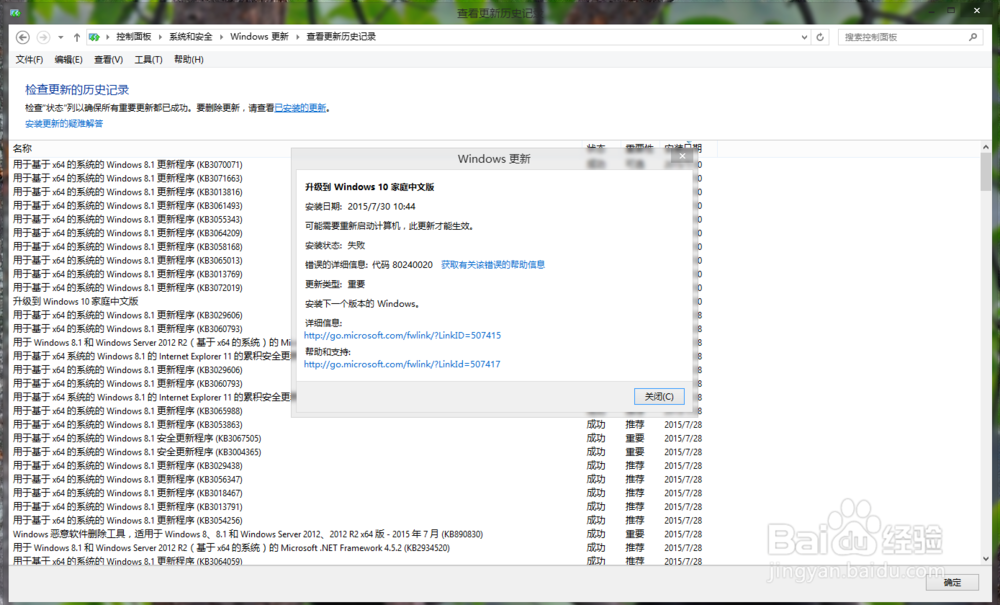Open the 查看(V) menu
Viewport: 1000px width, 605px height.
[108, 59]
